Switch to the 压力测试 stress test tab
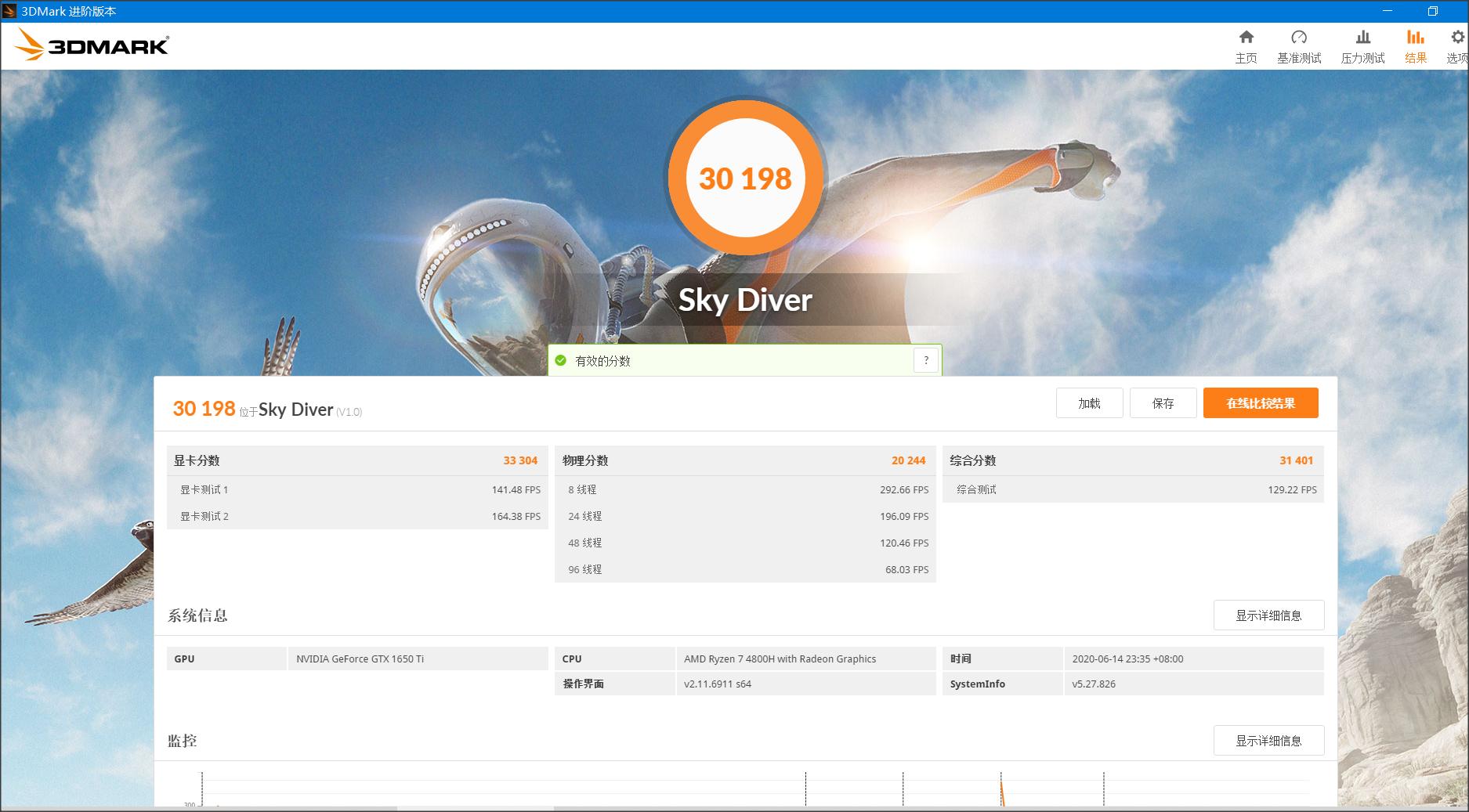 tap(1362, 47)
